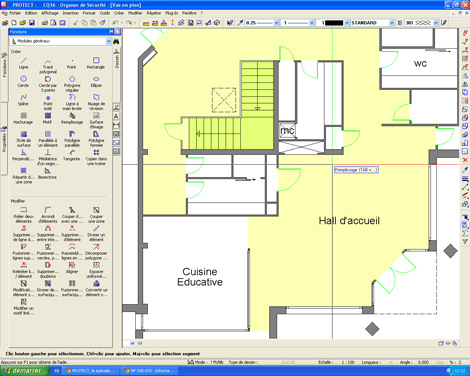
Task: Click the Aligner modify tool
Action: coord(72,268)
